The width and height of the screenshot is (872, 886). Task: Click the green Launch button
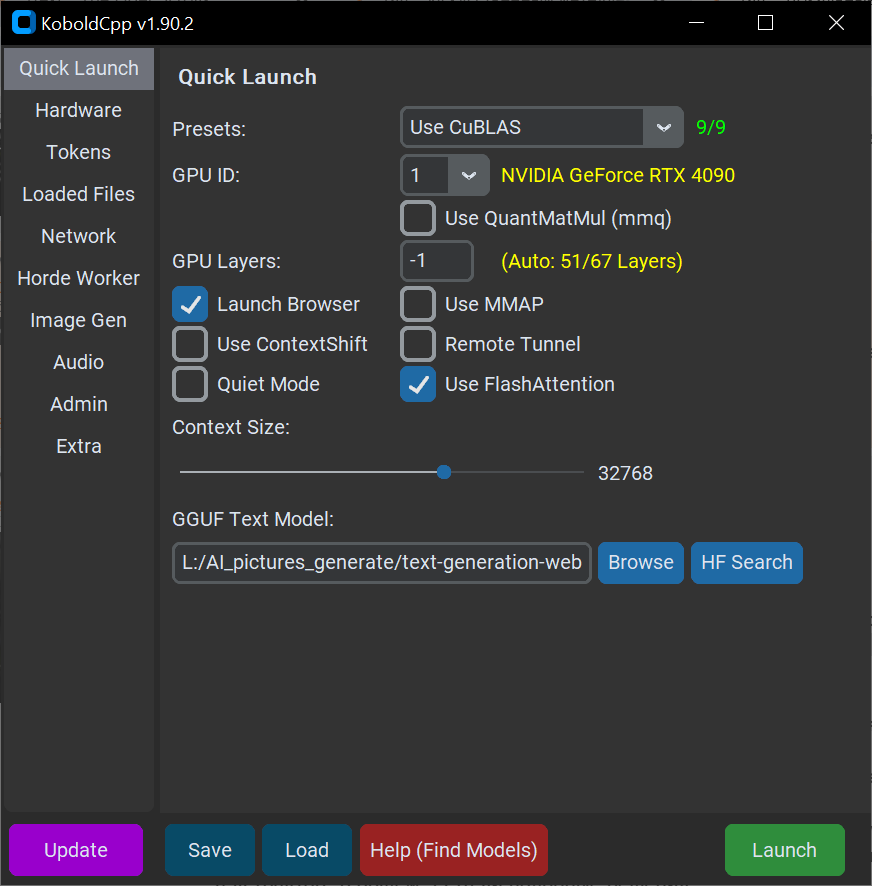(784, 850)
